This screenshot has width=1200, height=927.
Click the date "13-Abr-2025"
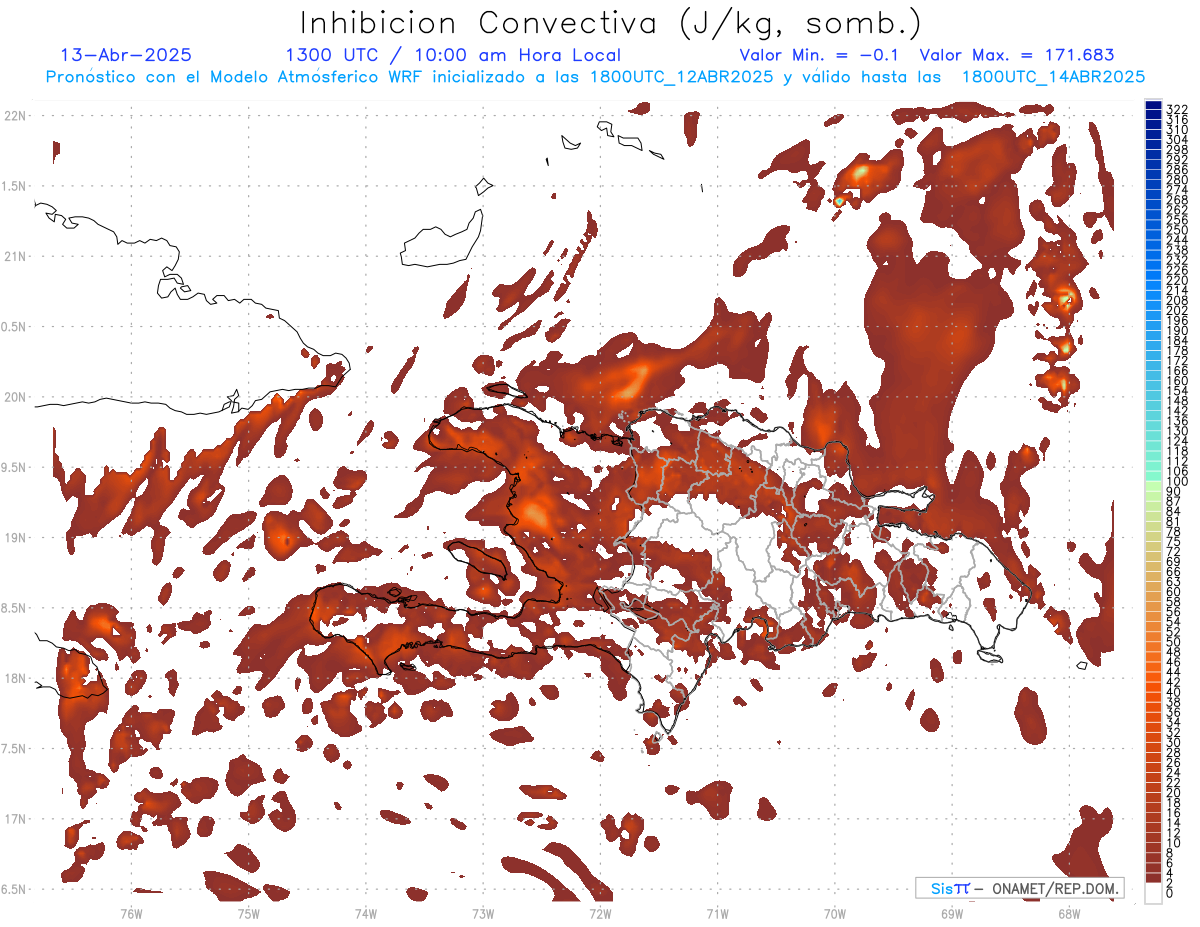(126, 55)
